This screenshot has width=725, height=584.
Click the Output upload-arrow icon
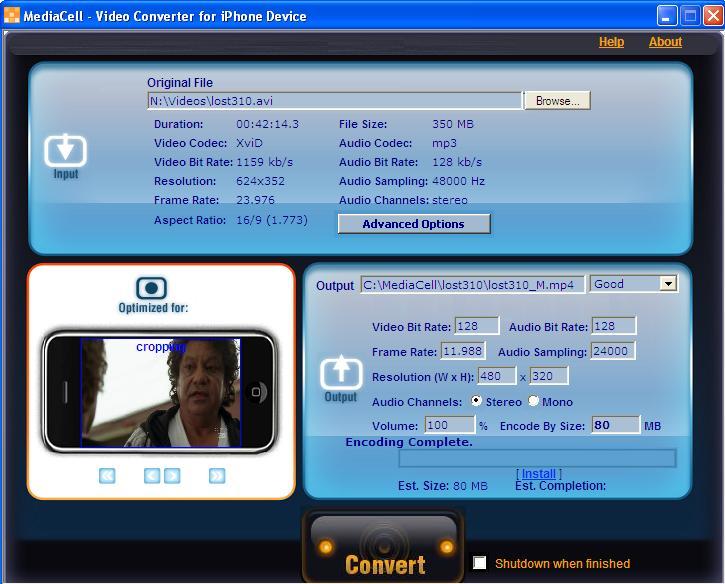[x=341, y=372]
